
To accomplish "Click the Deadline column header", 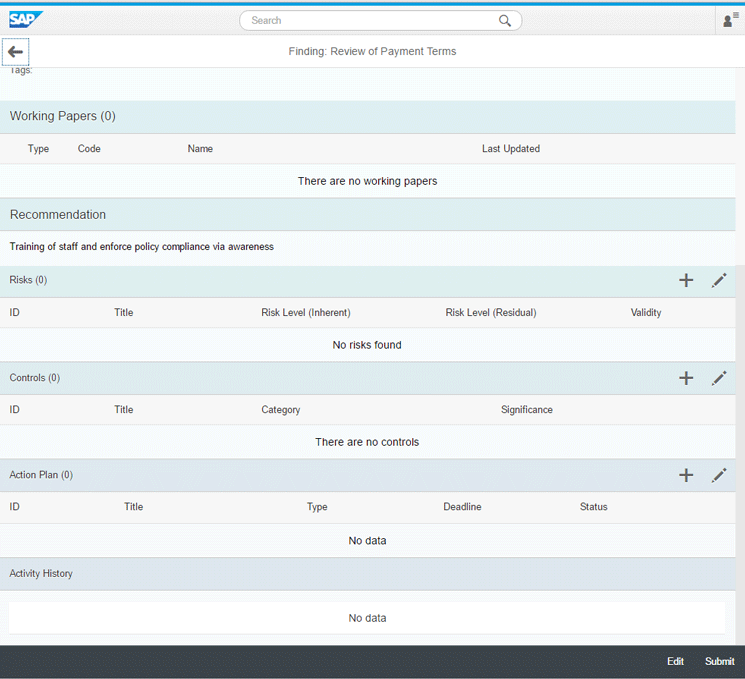I will point(462,507).
